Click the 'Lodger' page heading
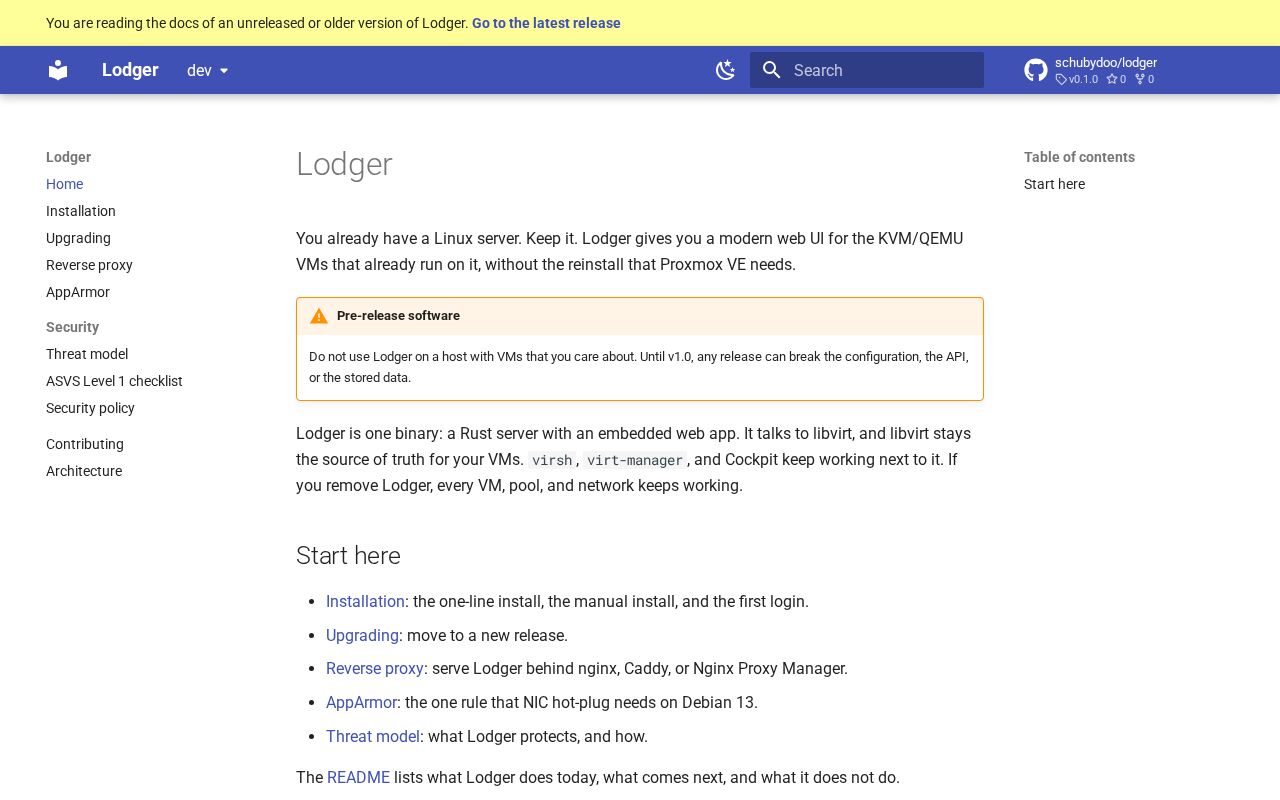 click(344, 164)
